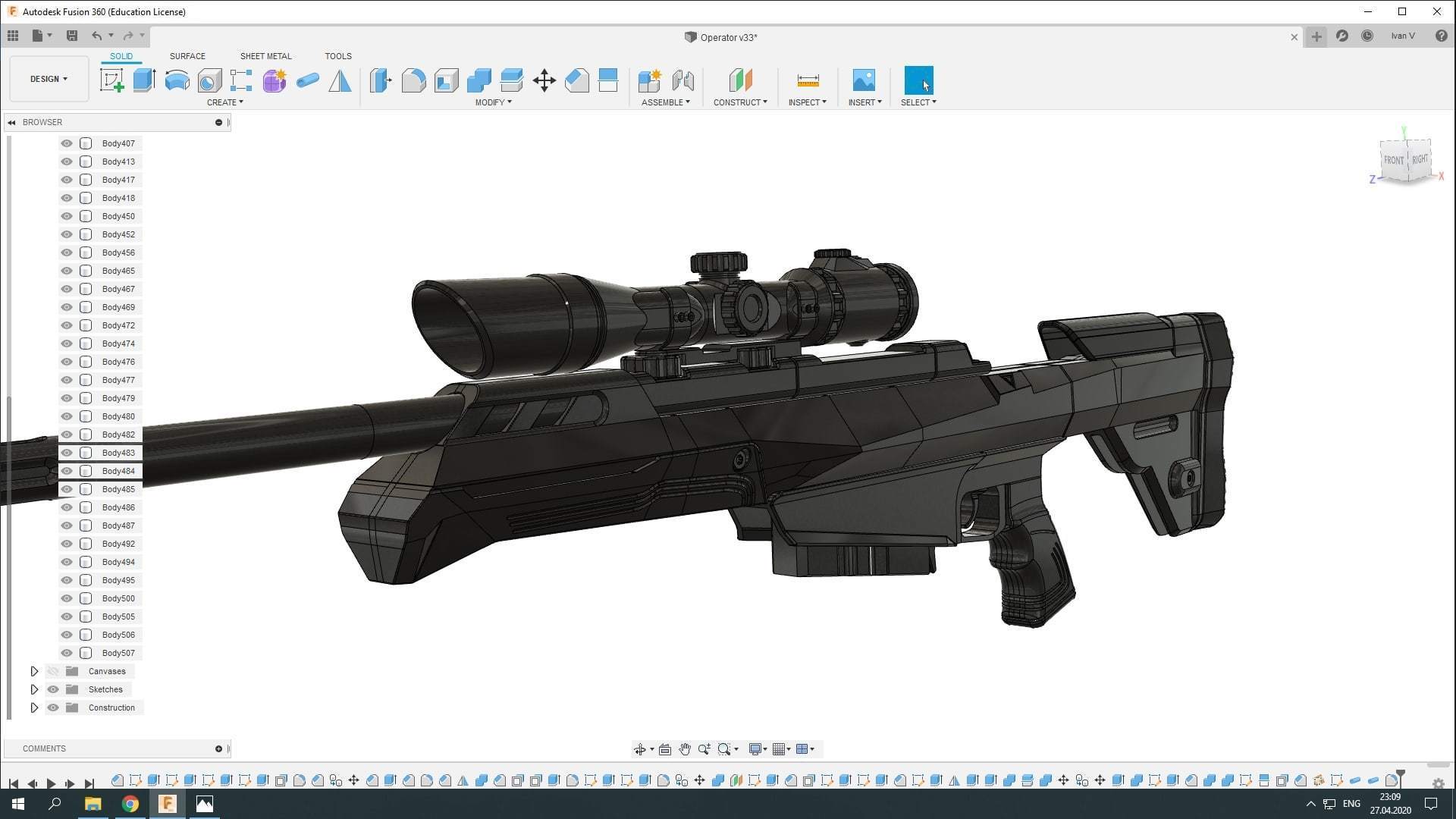This screenshot has width=1456, height=819.
Task: Select the Move/Copy cross-arrows tool
Action: tap(544, 80)
